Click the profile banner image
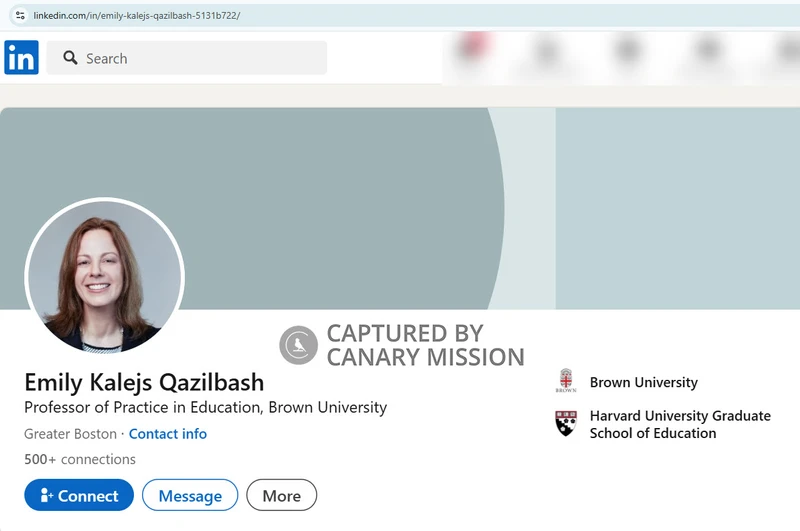 click(400, 208)
